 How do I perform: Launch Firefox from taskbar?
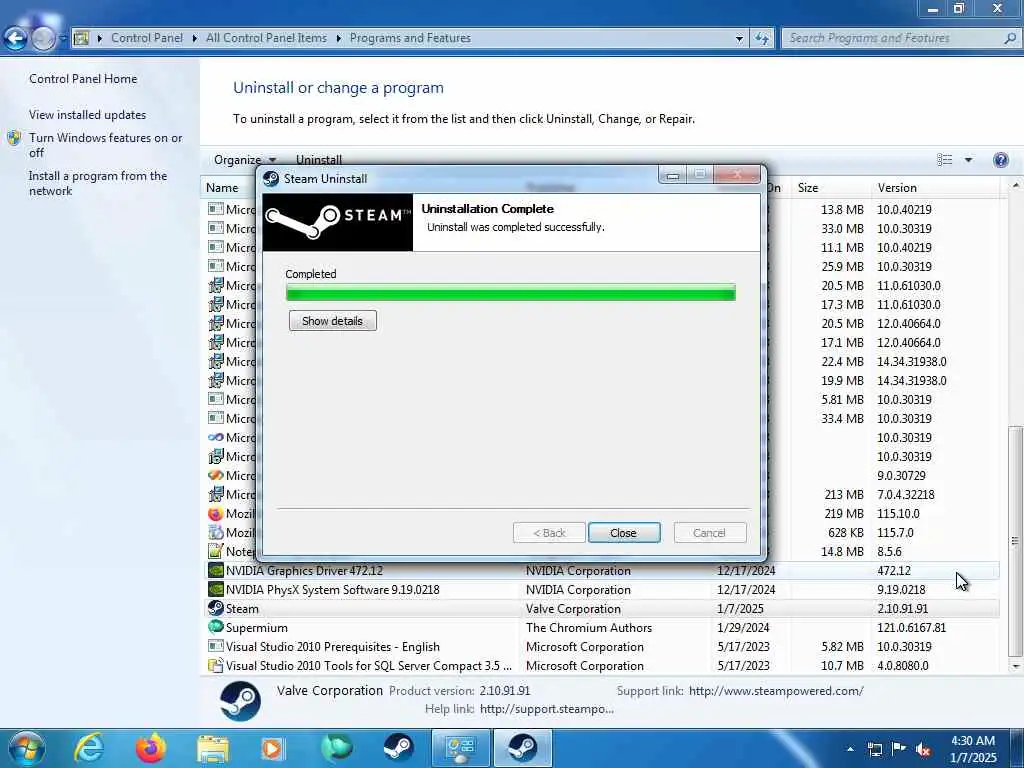point(151,748)
